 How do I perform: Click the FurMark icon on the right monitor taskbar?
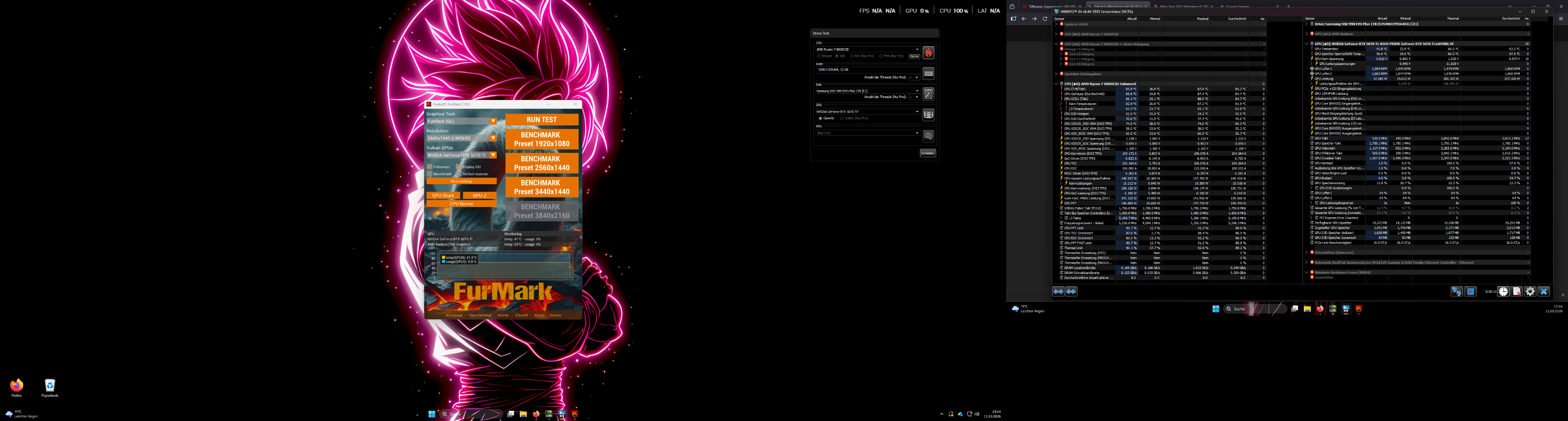pos(1359,309)
